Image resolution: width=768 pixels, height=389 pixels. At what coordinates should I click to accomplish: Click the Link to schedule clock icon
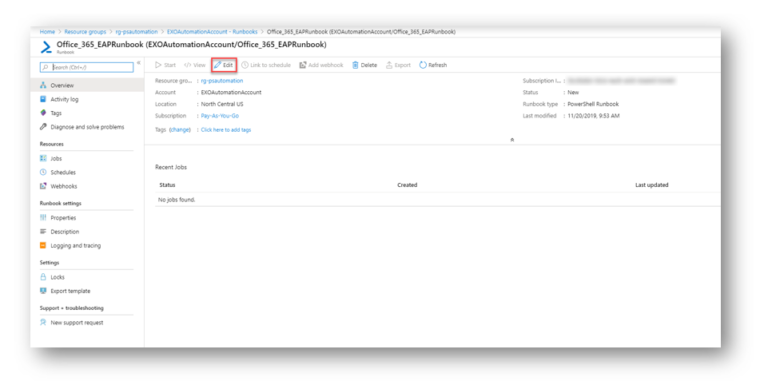(x=245, y=65)
